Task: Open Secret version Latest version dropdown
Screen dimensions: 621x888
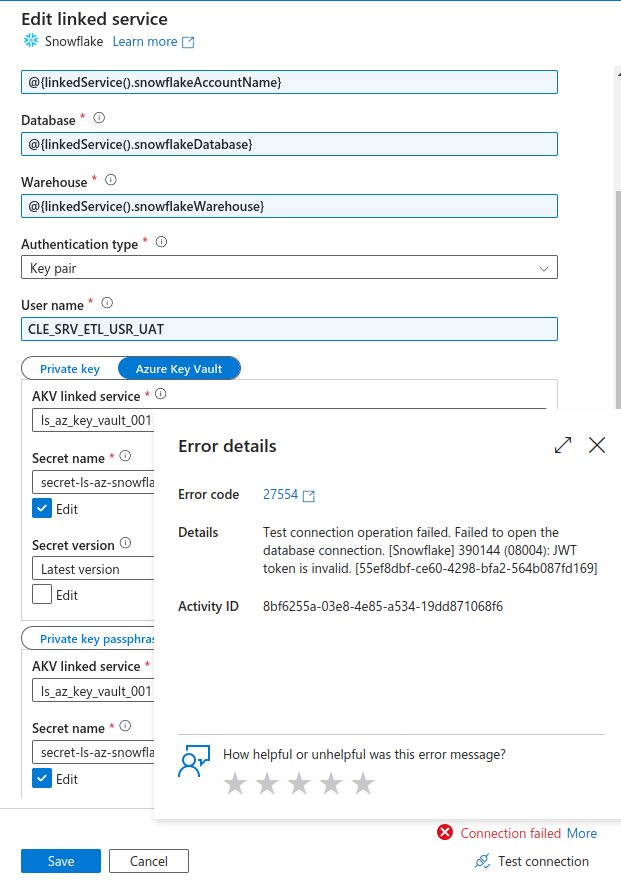Action: 93,569
